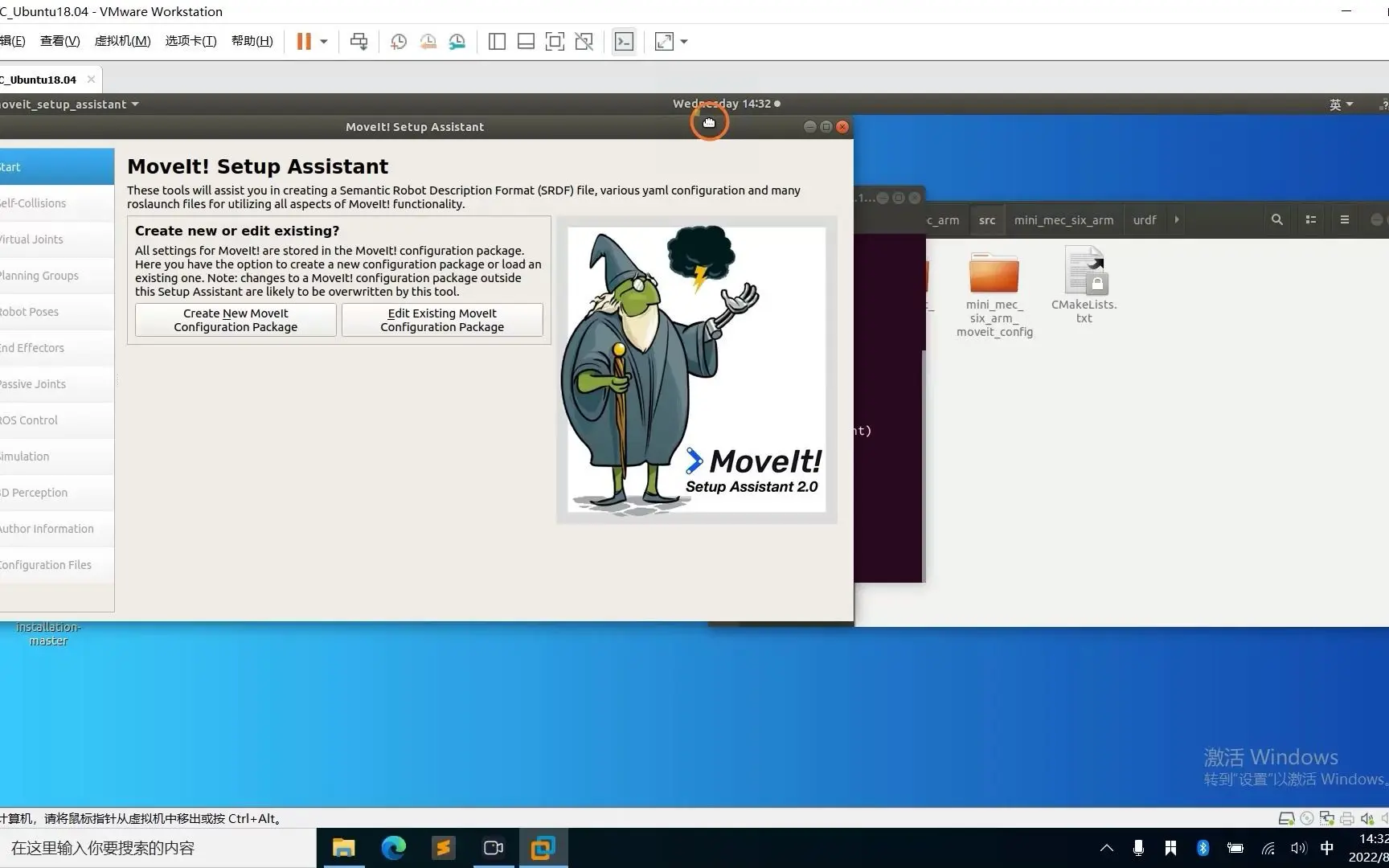Open the power options dropdown arrow
Image resolution: width=1389 pixels, height=868 pixels.
tap(324, 42)
